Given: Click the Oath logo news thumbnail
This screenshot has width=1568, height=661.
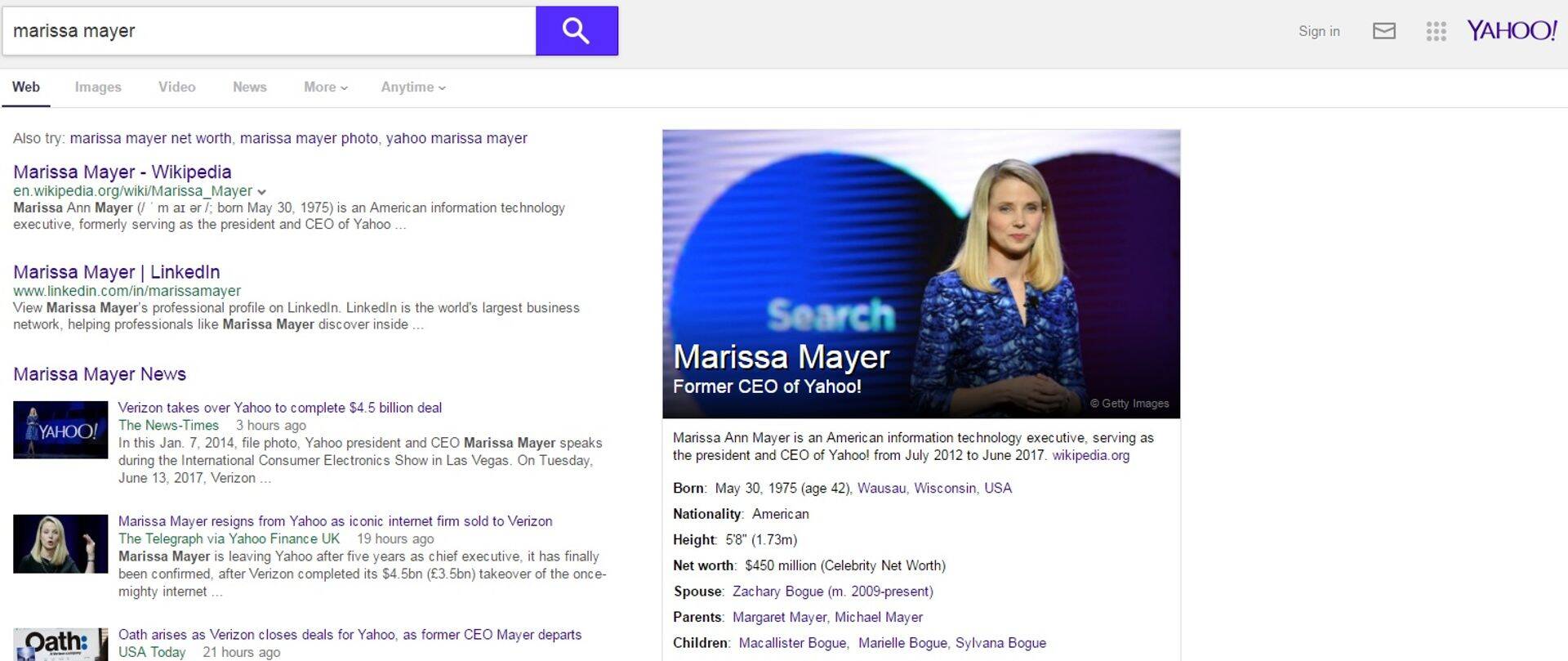Looking at the screenshot, I should click(60, 644).
